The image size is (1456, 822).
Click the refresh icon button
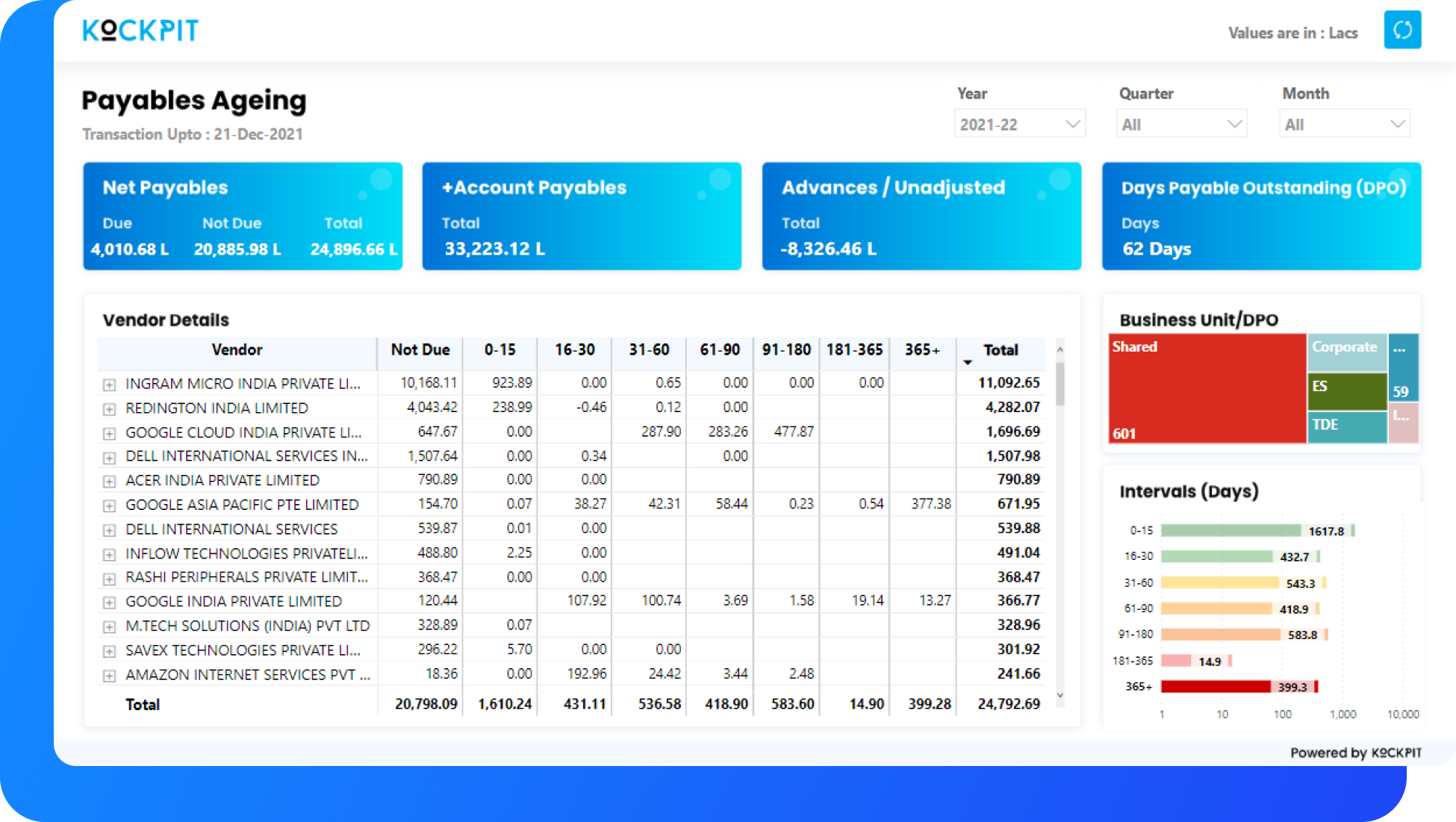point(1402,31)
